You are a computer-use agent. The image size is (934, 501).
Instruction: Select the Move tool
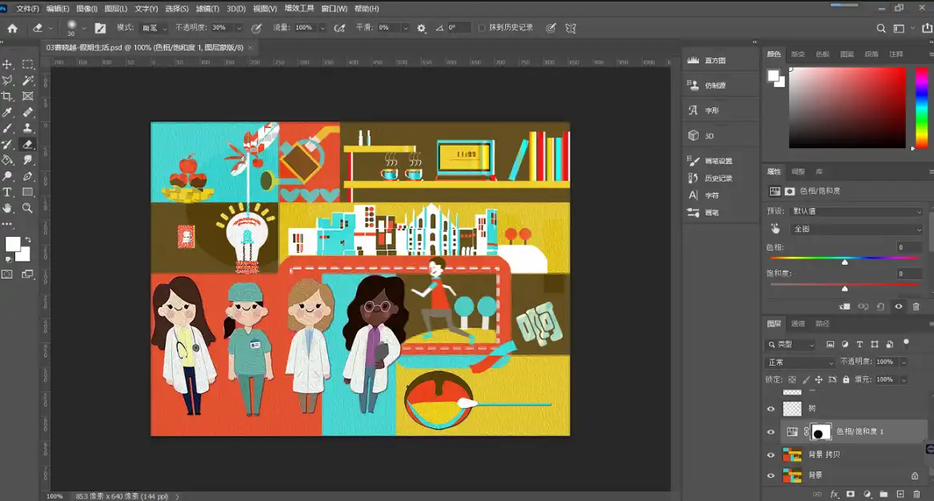tap(8, 64)
